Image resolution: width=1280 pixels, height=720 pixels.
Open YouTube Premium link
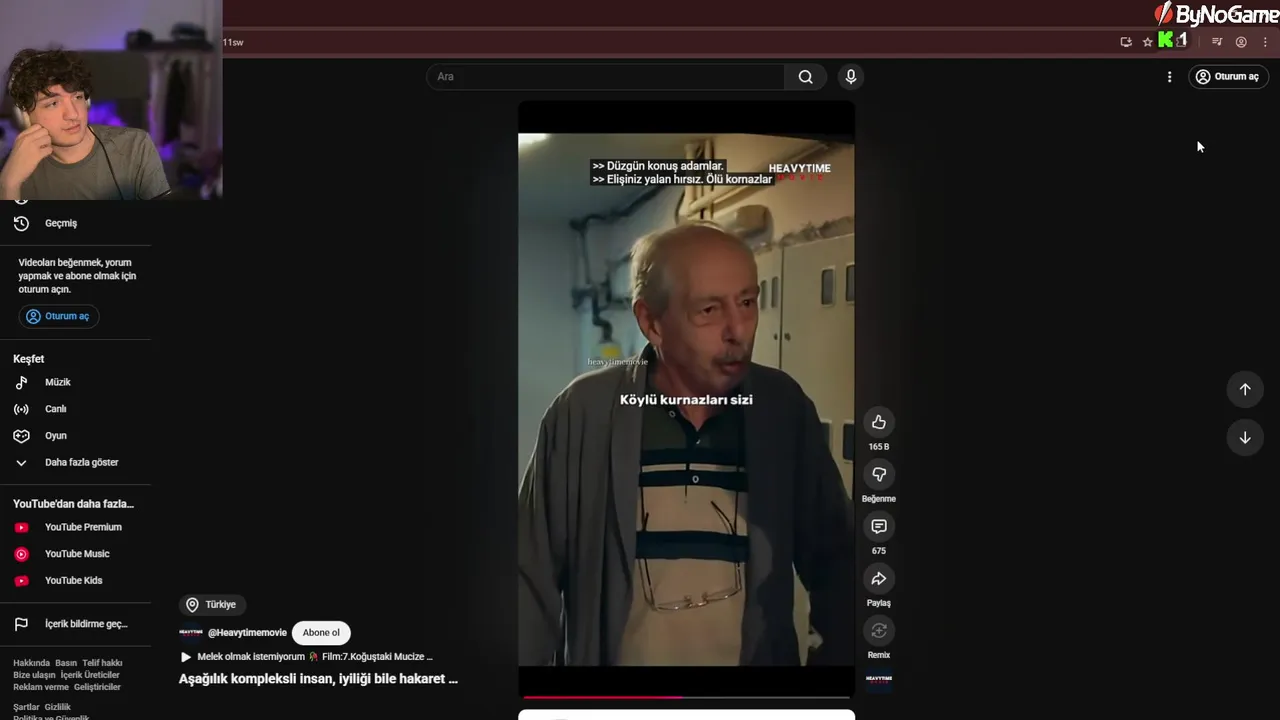pyautogui.click(x=75, y=527)
